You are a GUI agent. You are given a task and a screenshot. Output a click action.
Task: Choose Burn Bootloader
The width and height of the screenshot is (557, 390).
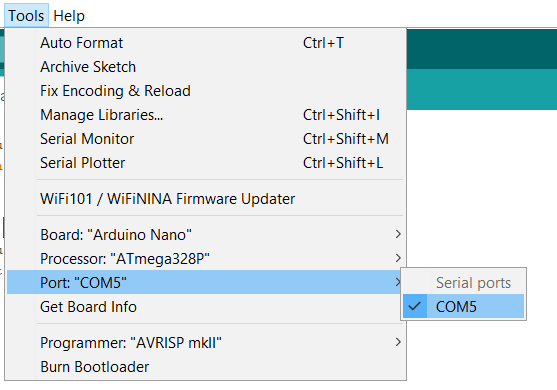click(205, 367)
